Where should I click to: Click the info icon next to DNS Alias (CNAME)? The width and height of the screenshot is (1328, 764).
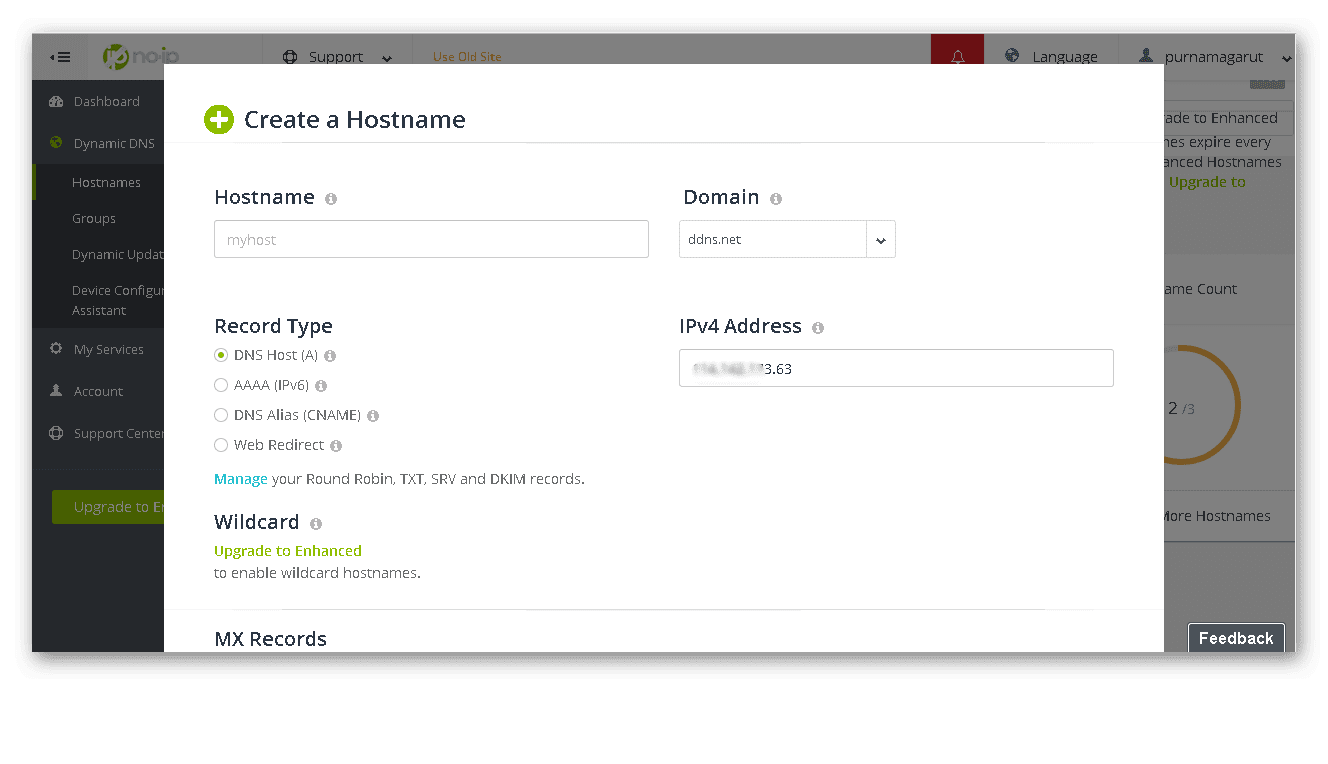click(373, 416)
